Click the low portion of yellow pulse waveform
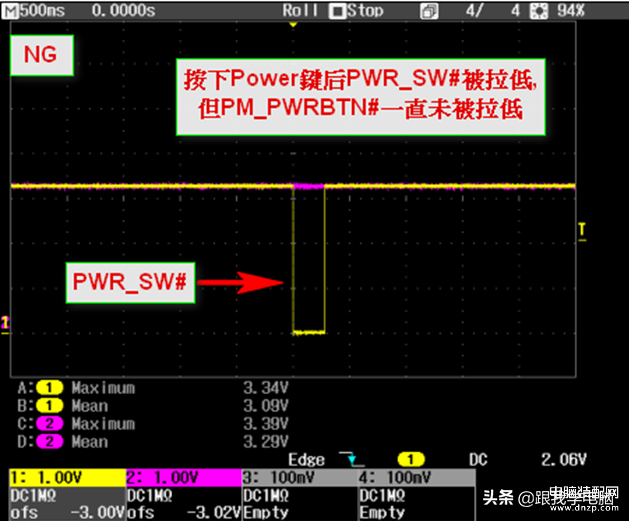 (309, 332)
